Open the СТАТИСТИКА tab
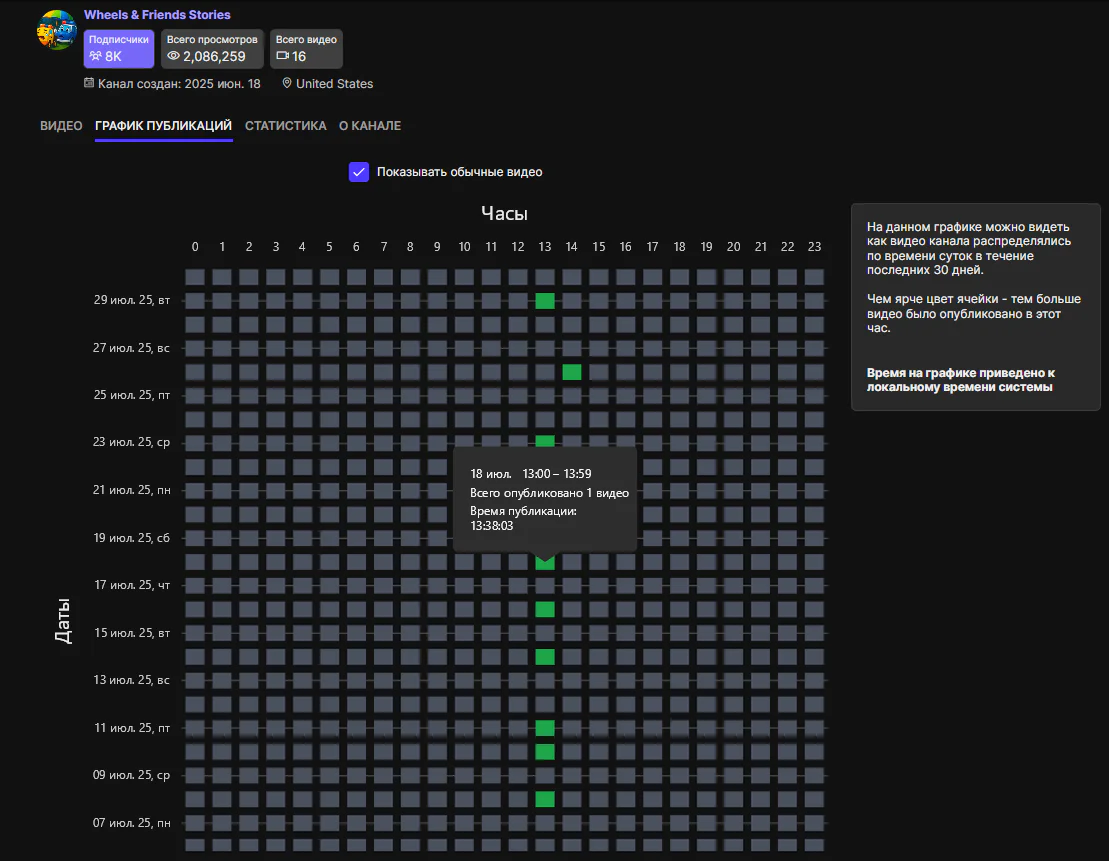Viewport: 1109px width, 861px height. tap(286, 126)
